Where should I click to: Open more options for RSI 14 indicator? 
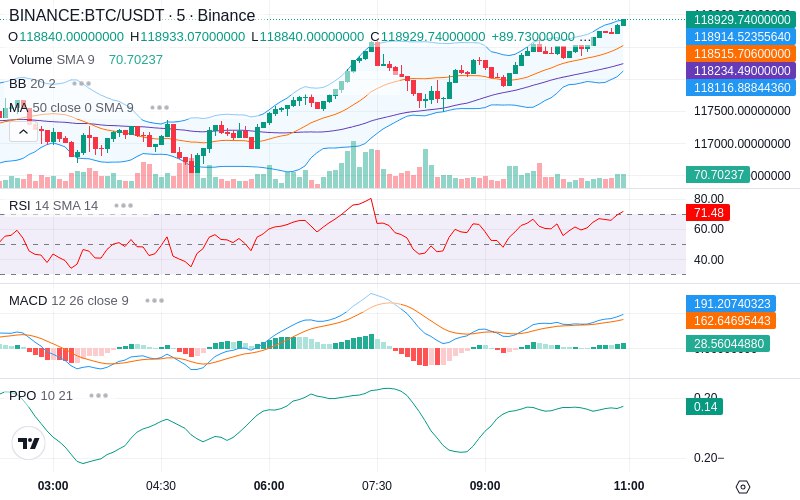click(123, 206)
